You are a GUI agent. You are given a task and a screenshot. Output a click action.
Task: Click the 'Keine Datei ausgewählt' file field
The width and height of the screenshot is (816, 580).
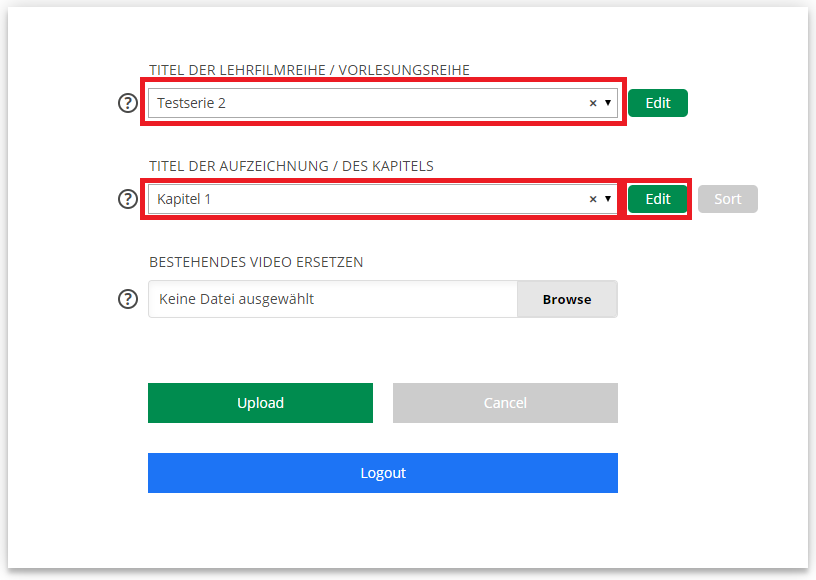[x=332, y=299]
